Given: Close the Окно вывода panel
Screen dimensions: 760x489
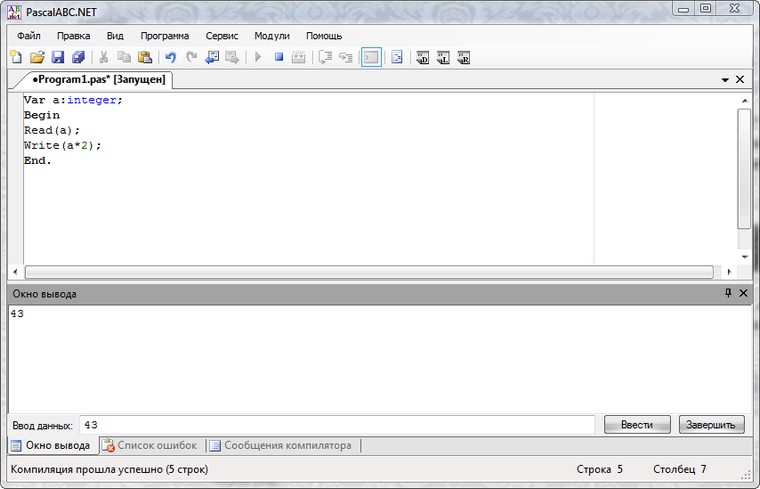Looking at the screenshot, I should 743,293.
